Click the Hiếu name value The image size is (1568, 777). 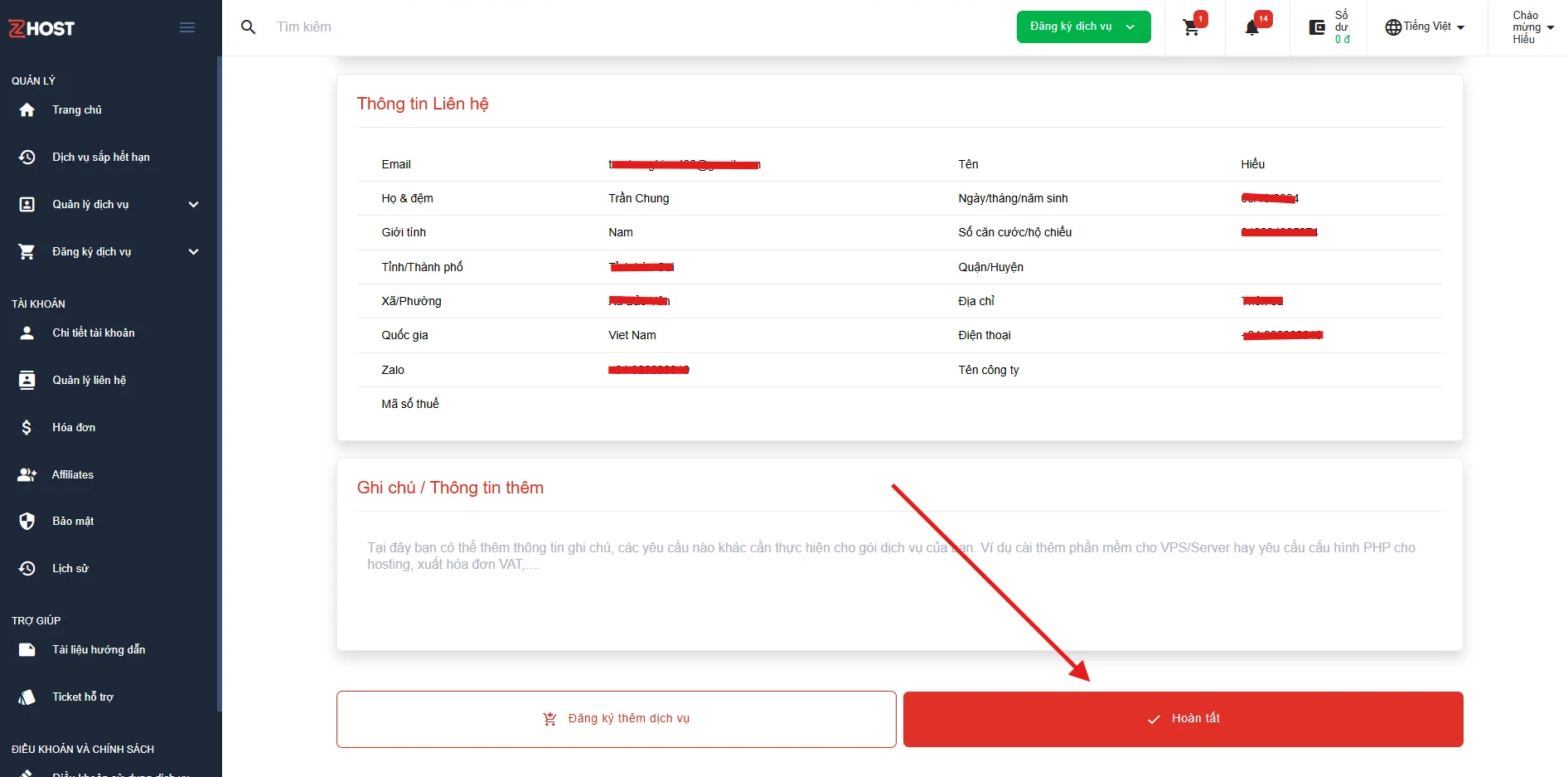pyautogui.click(x=1253, y=164)
